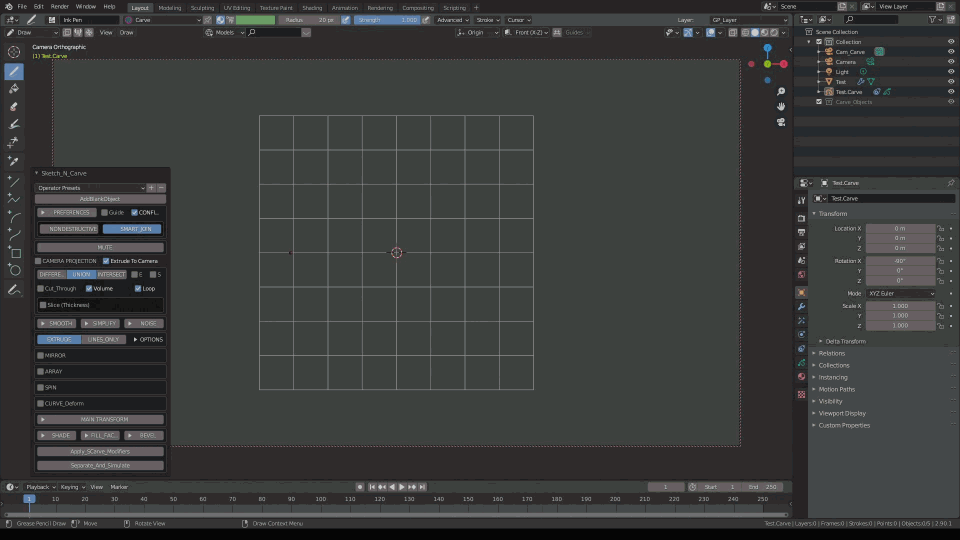The height and width of the screenshot is (540, 960).
Task: Toggle camera view with the camera icon
Action: pos(781,122)
